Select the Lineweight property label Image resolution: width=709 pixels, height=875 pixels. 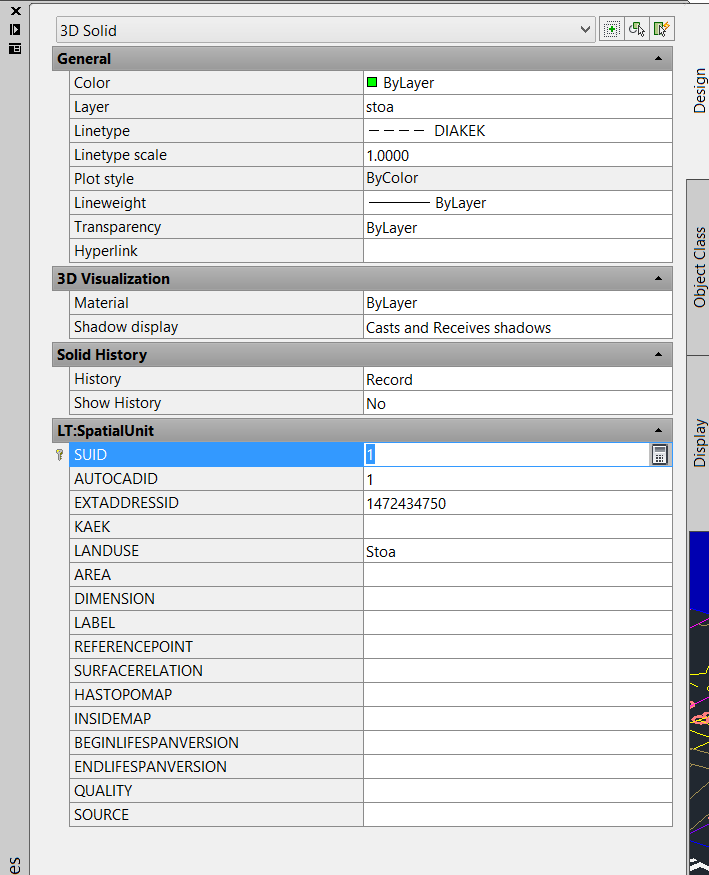[110, 203]
